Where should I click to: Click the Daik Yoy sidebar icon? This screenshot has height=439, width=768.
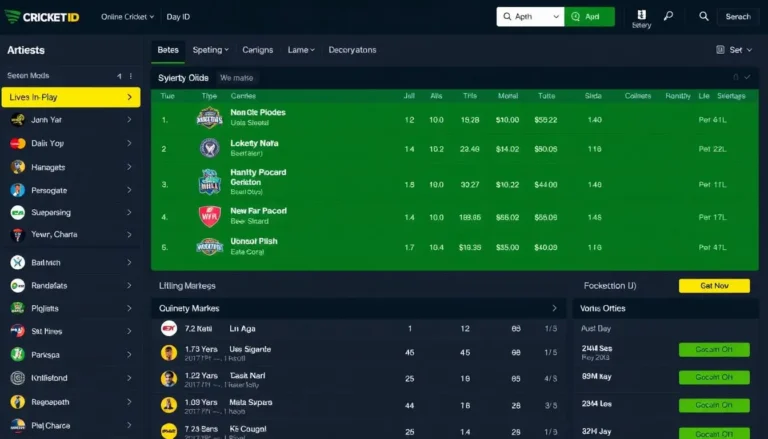[17, 143]
